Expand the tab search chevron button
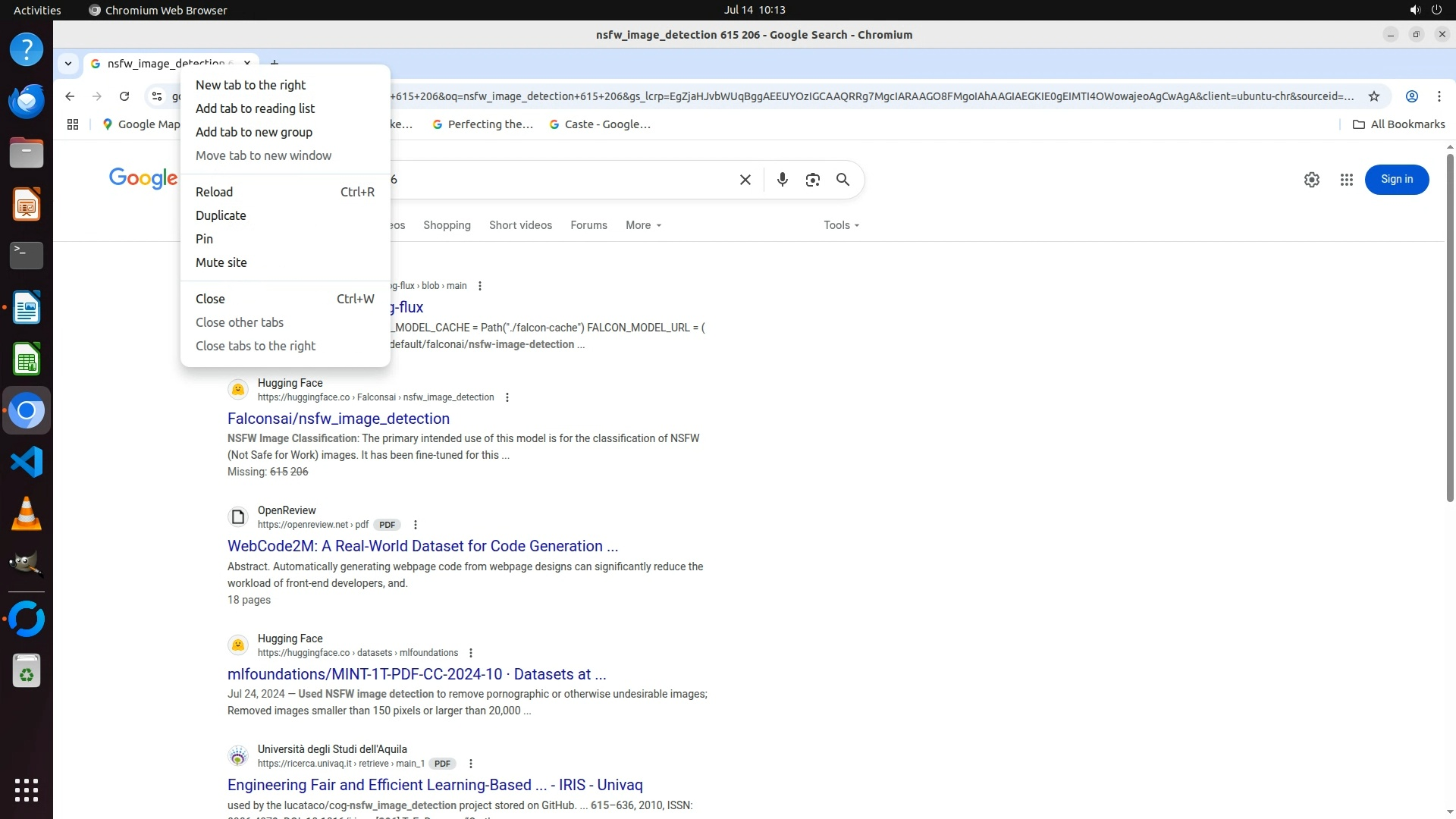This screenshot has width=1456, height=819. point(68,64)
